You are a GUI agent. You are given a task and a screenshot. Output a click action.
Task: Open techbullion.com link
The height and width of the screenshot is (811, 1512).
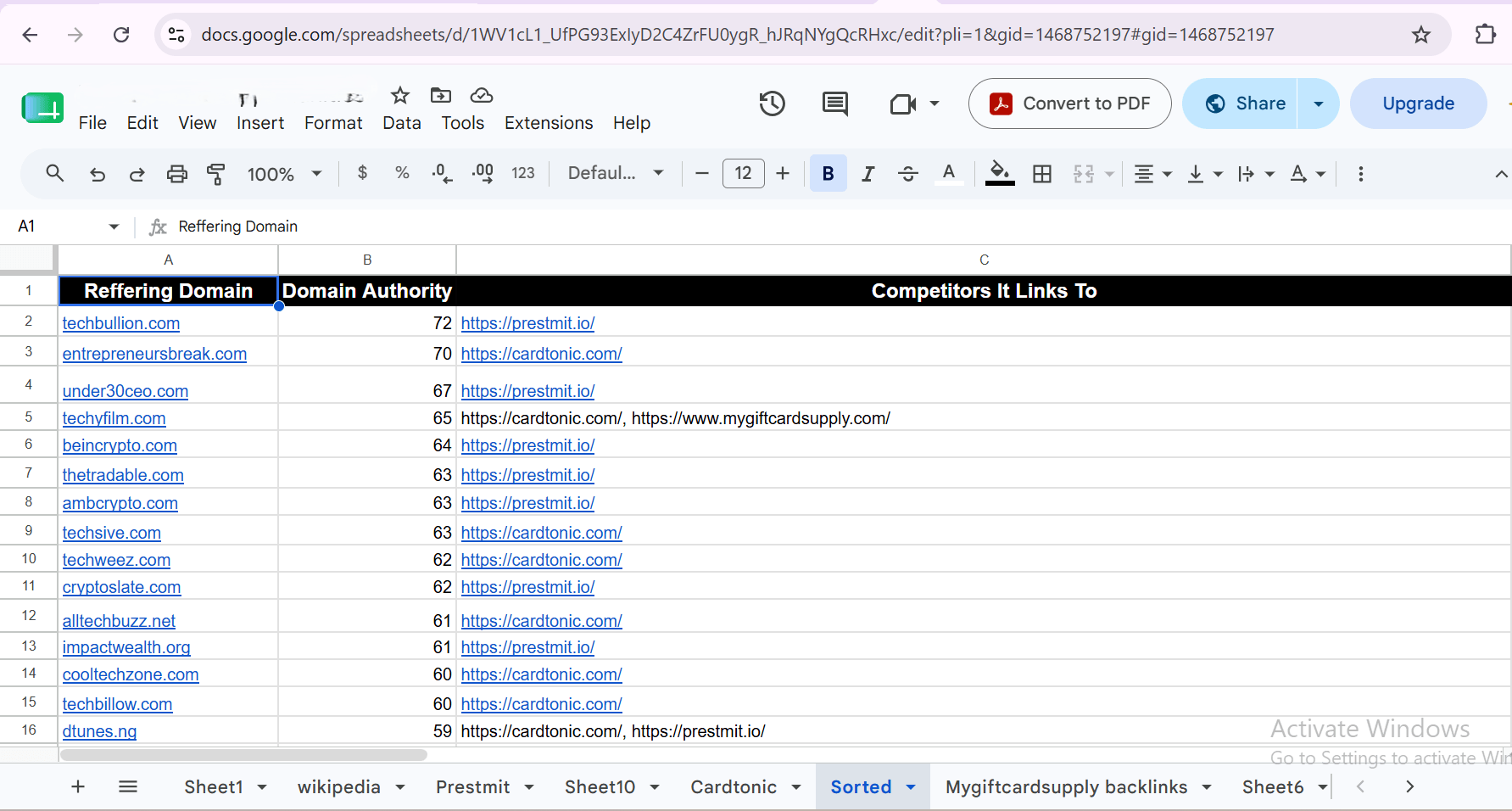(121, 323)
